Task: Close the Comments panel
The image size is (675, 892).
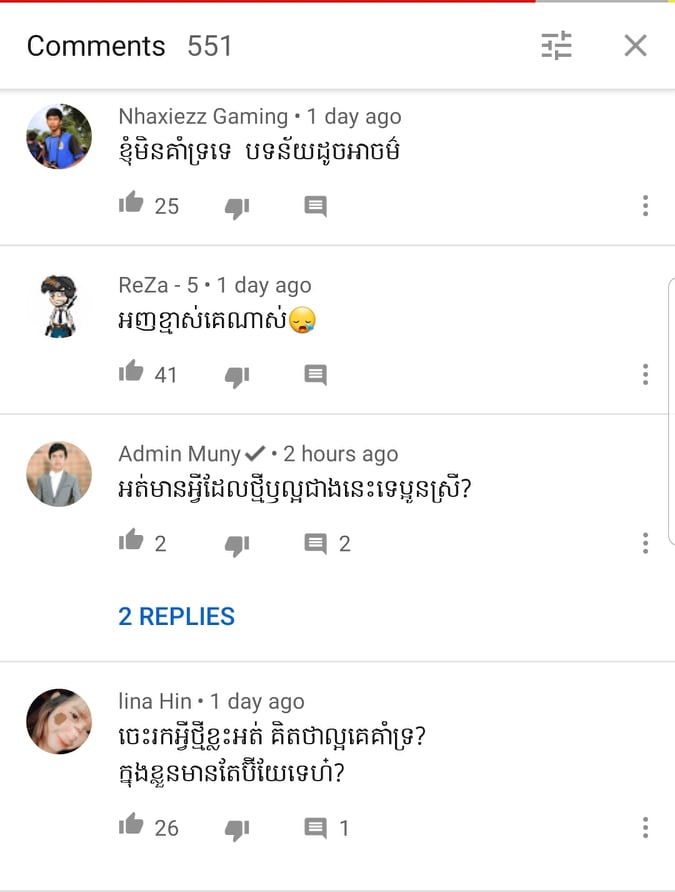Action: (635, 46)
